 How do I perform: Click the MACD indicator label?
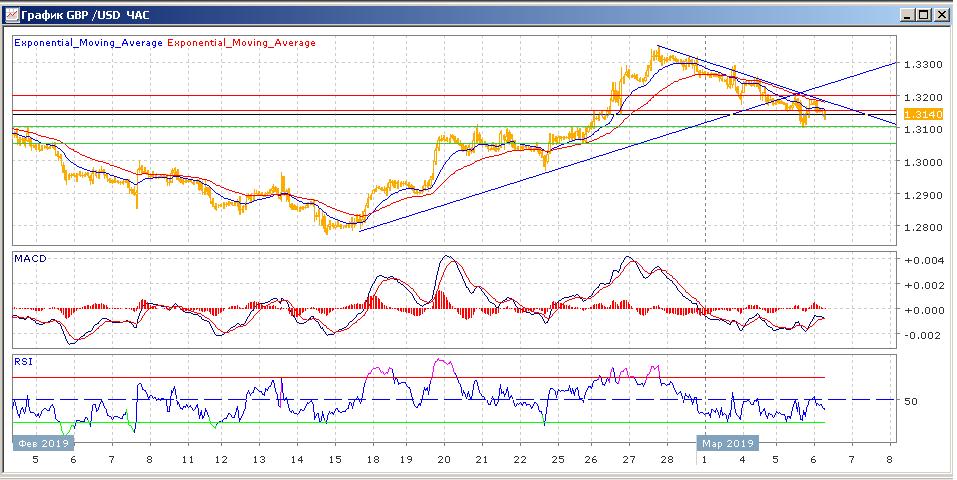pyautogui.click(x=30, y=258)
